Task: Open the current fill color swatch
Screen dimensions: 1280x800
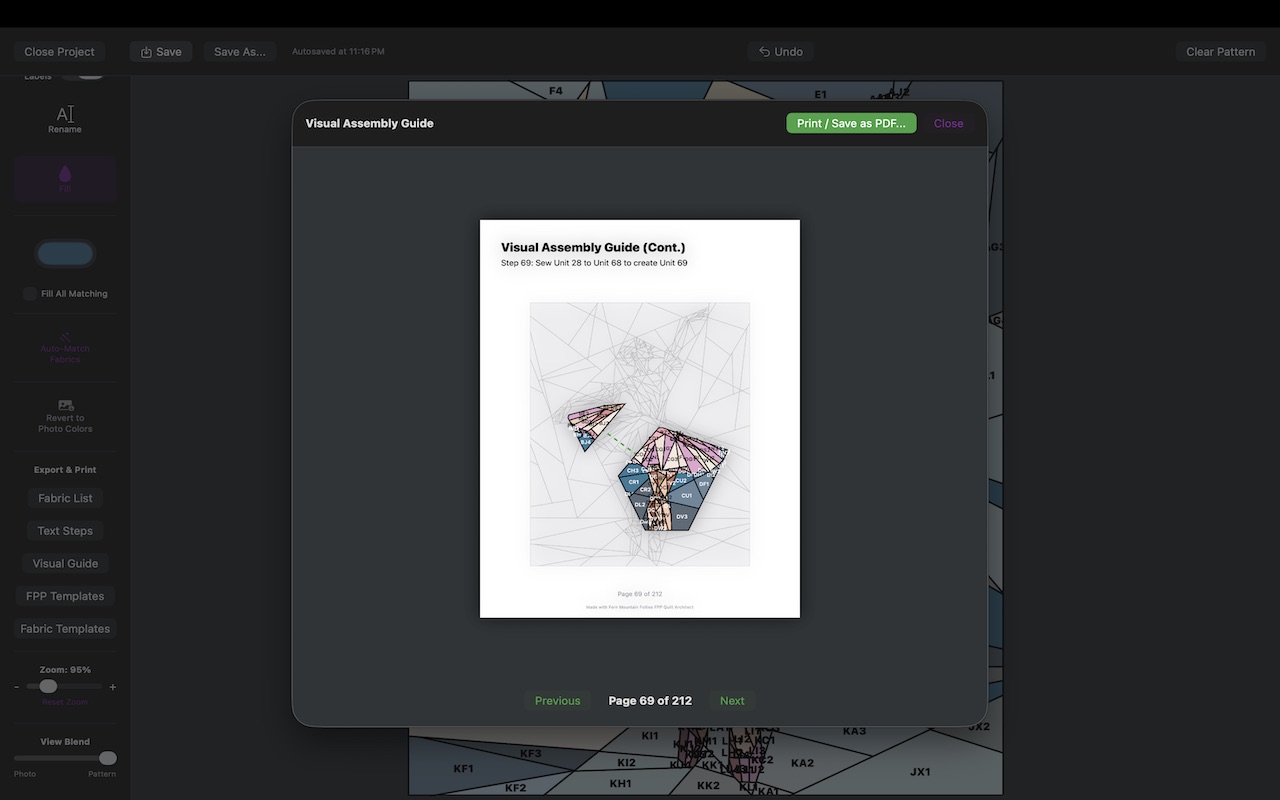Action: (x=65, y=253)
